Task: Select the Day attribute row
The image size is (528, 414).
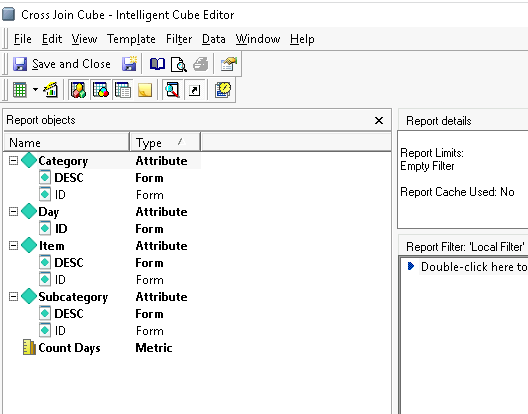Action: point(49,212)
